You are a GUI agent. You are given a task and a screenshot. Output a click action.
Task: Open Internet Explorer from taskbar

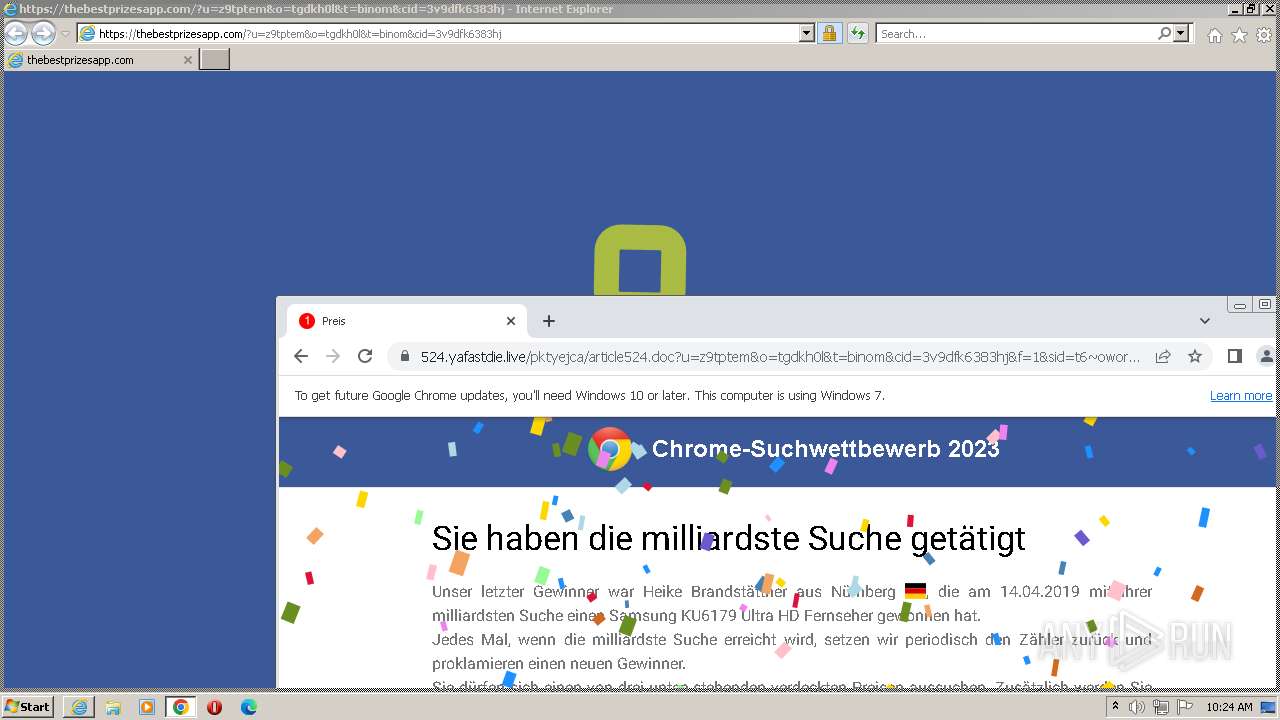pyautogui.click(x=79, y=707)
